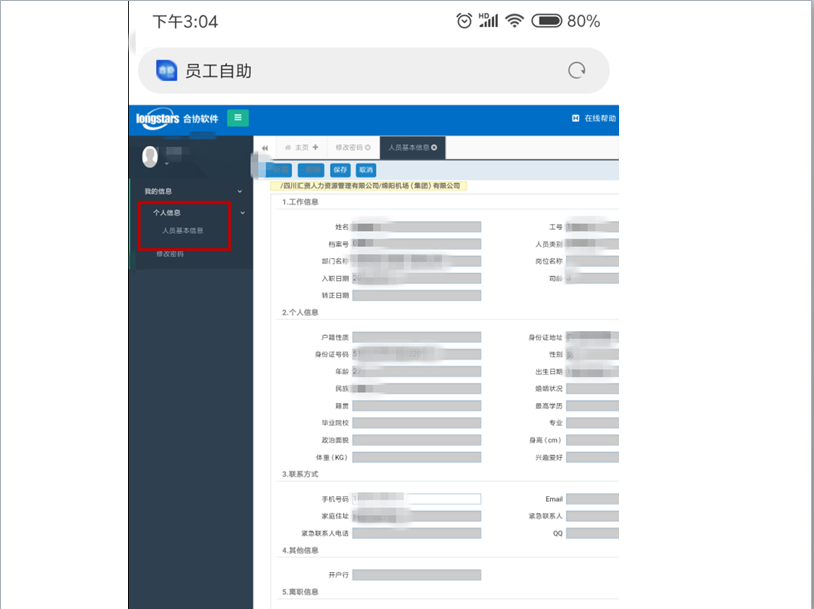The width and height of the screenshot is (814, 609).
Task: Click the 转正日期 field
Action: click(416, 295)
